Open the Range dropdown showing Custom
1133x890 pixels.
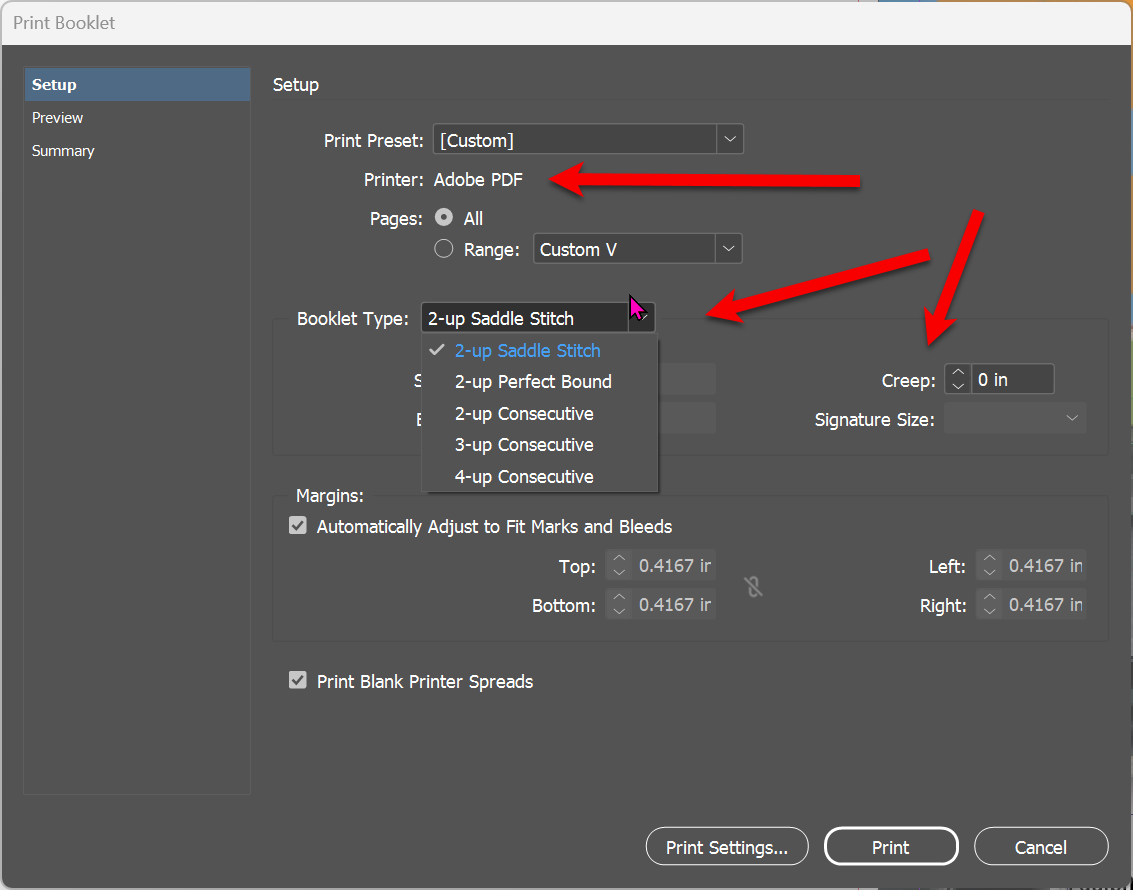point(729,248)
